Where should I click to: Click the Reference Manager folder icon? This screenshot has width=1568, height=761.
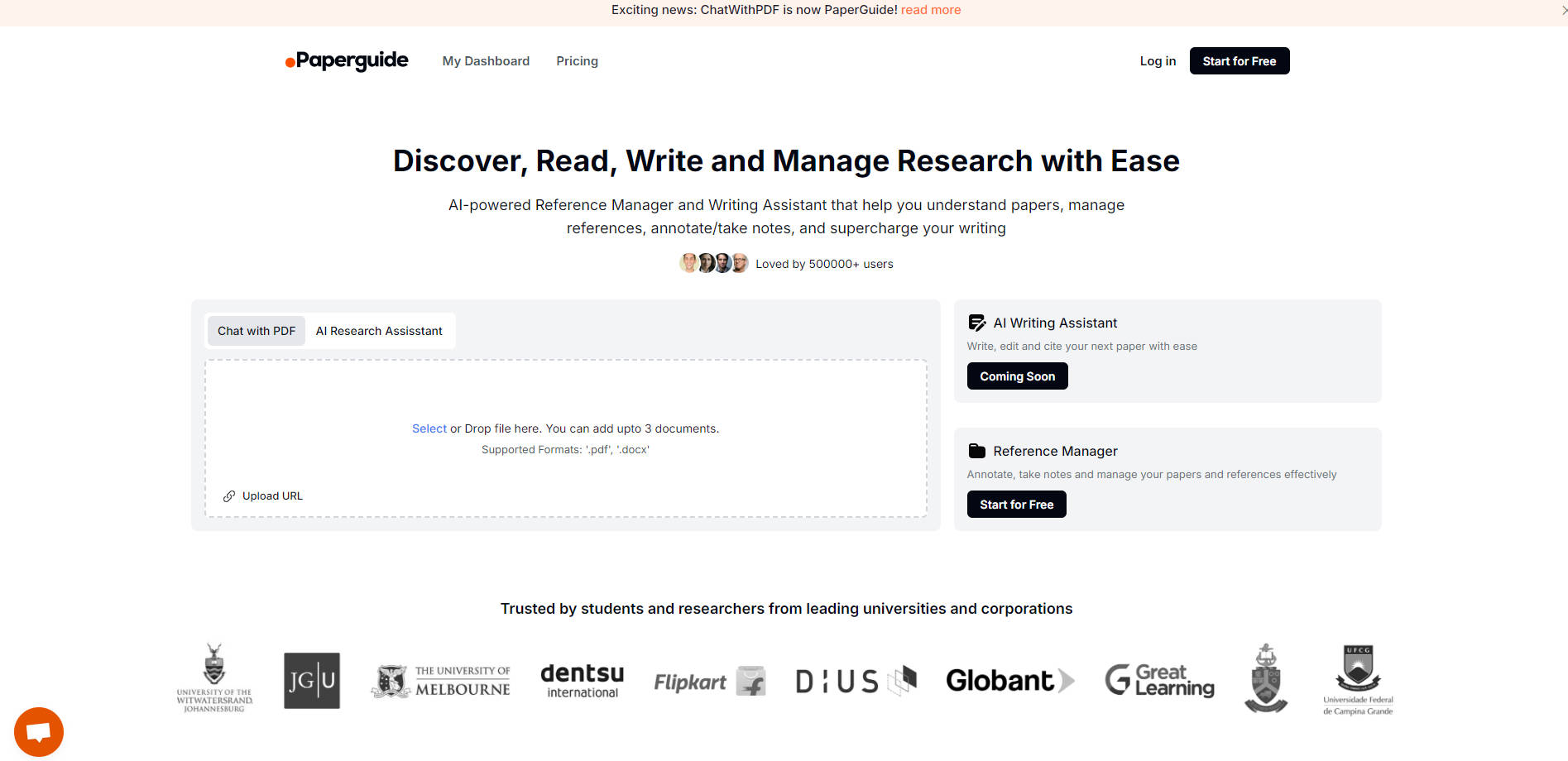[977, 450]
